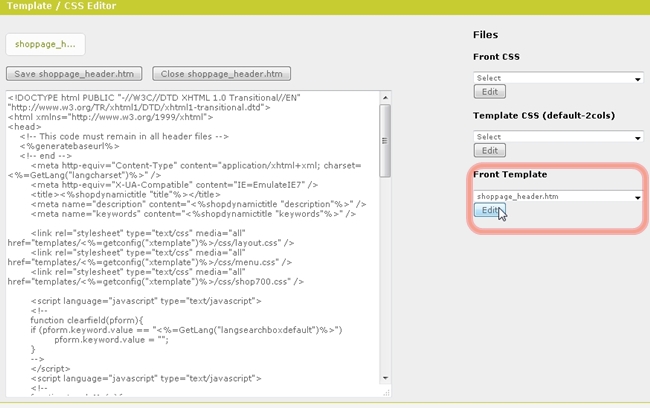
Task: Click the html xmlns line
Action: coord(110,117)
